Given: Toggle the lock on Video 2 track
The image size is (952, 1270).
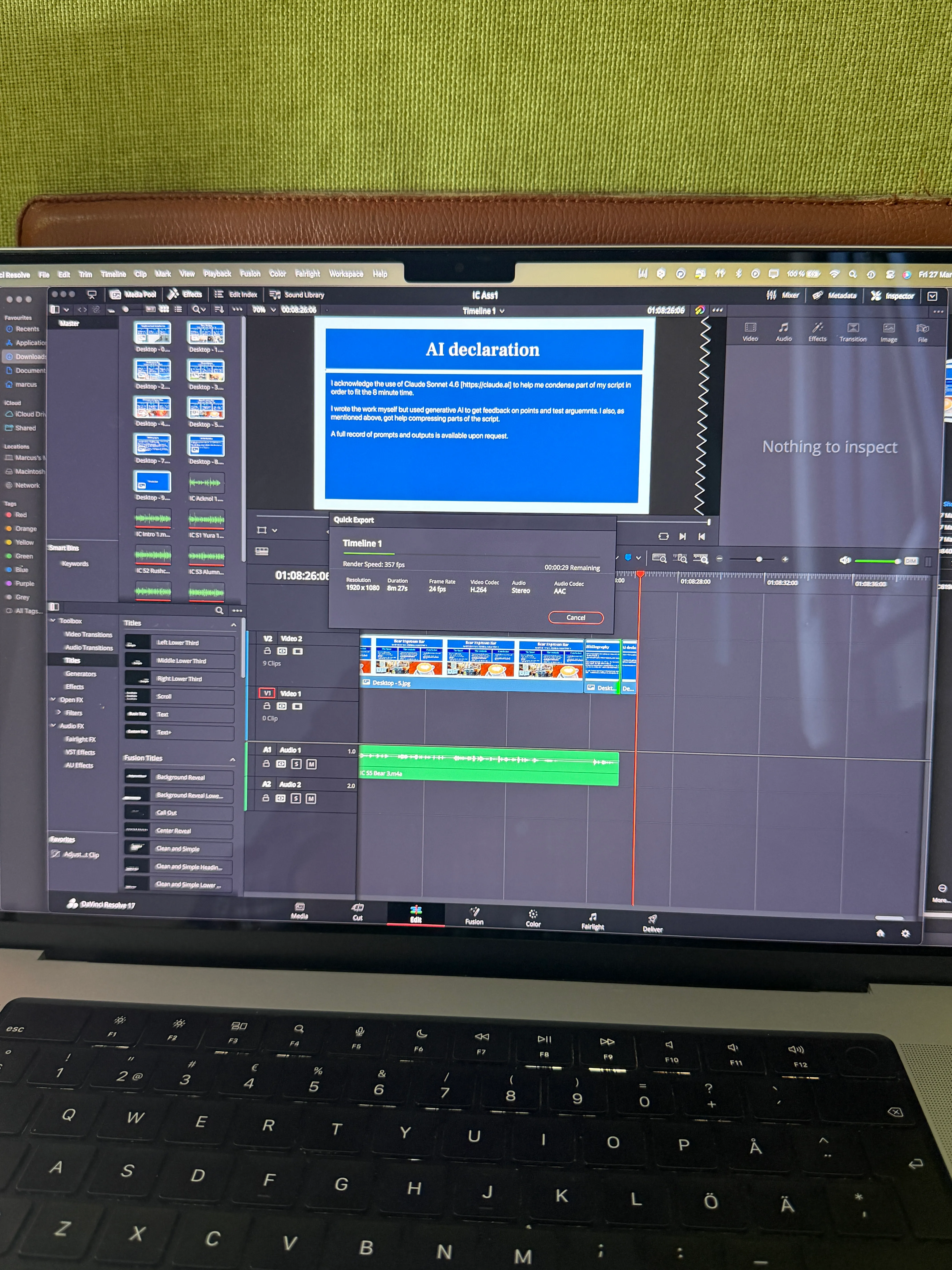Looking at the screenshot, I should click(x=267, y=651).
